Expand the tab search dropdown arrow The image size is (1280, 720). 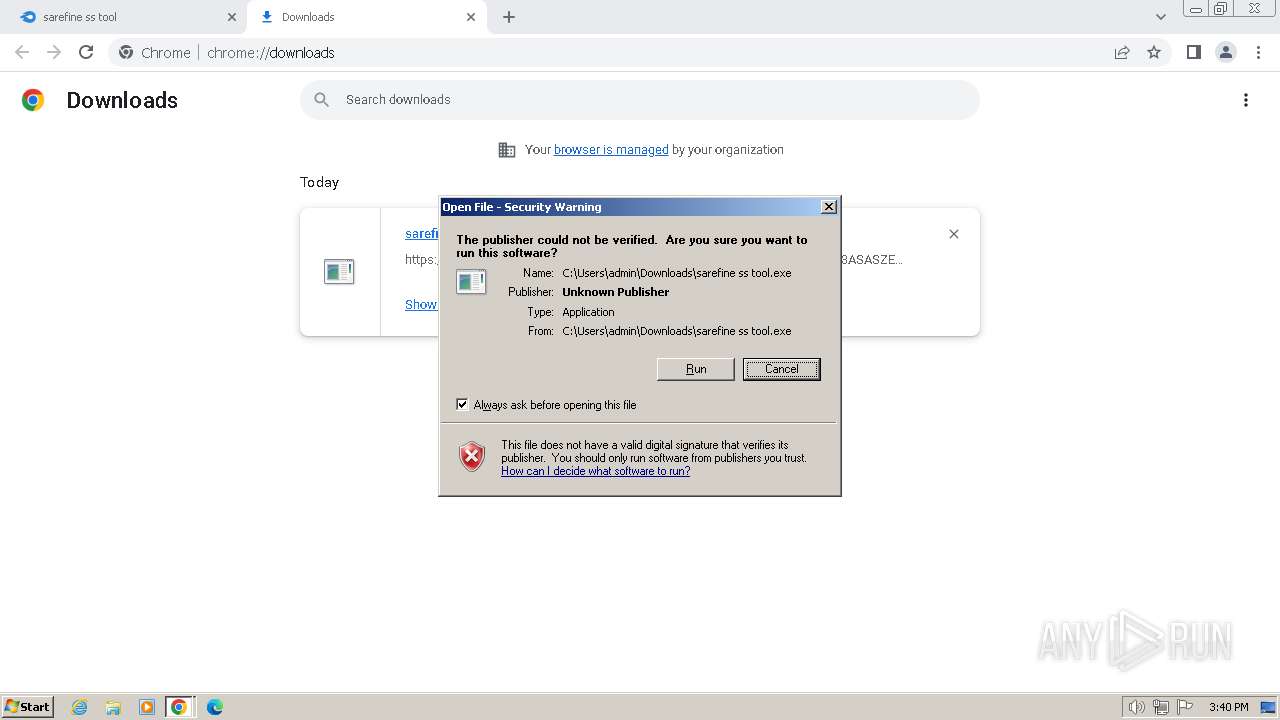tap(1160, 17)
